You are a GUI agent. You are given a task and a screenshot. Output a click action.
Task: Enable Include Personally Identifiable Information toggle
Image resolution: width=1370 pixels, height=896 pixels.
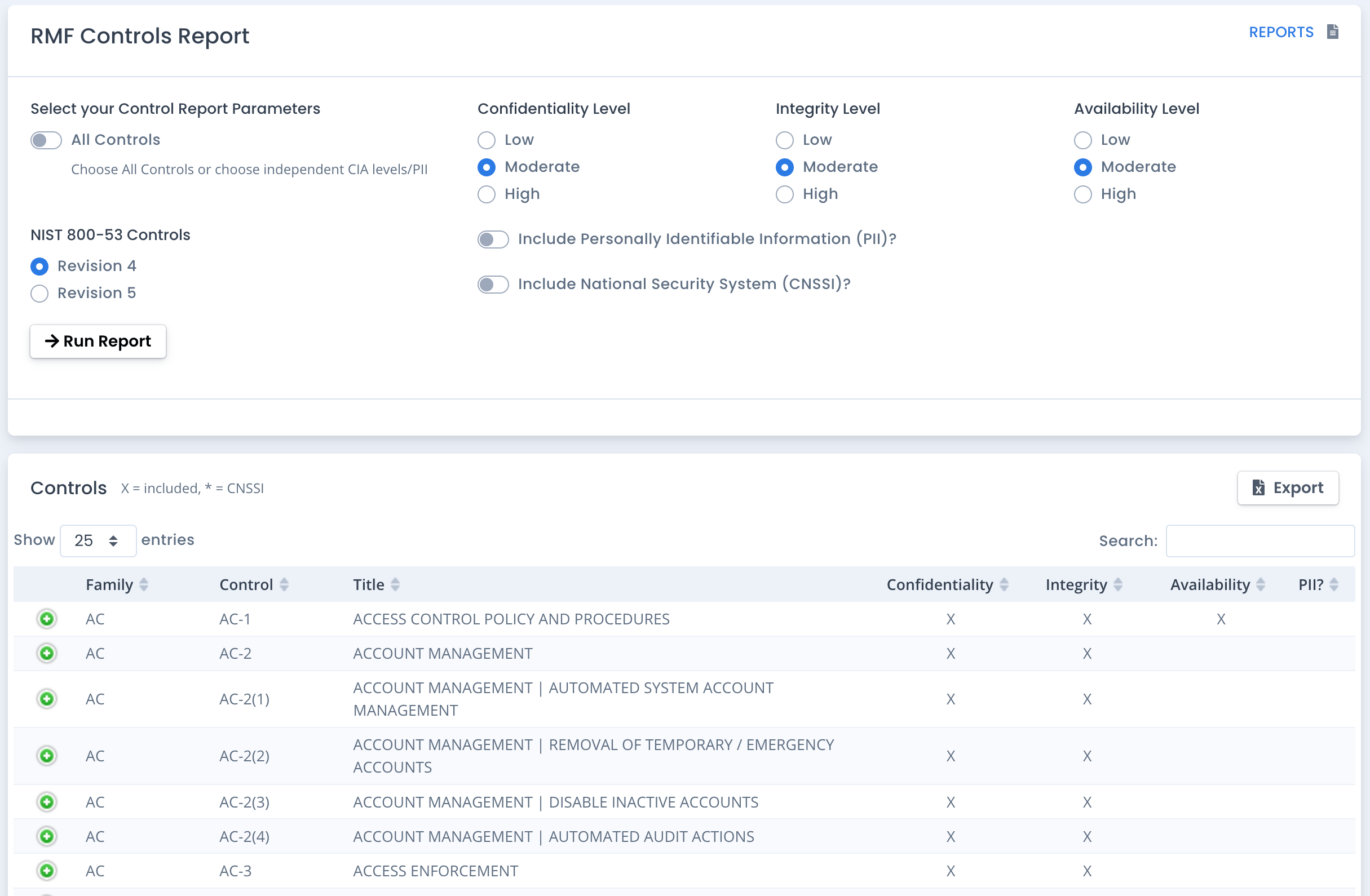[493, 239]
